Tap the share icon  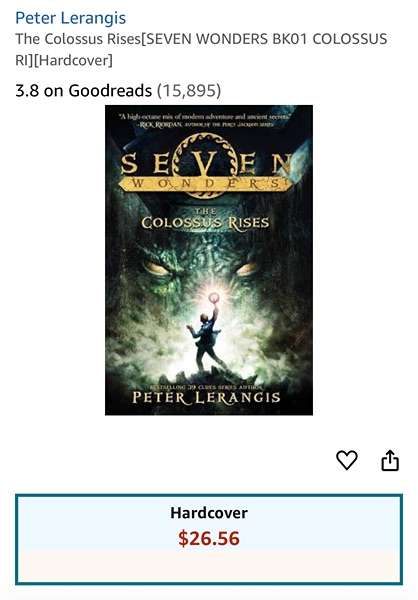(x=390, y=460)
